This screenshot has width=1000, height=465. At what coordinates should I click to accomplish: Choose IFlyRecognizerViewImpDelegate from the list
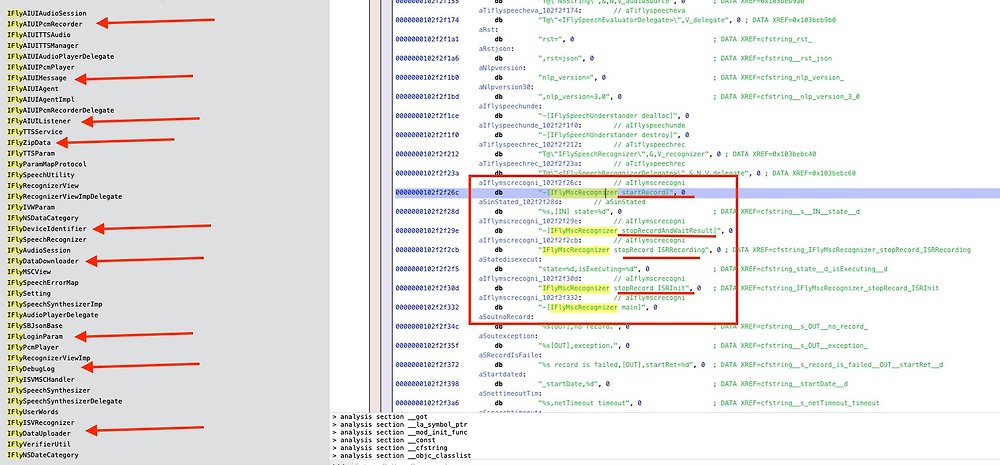point(64,196)
